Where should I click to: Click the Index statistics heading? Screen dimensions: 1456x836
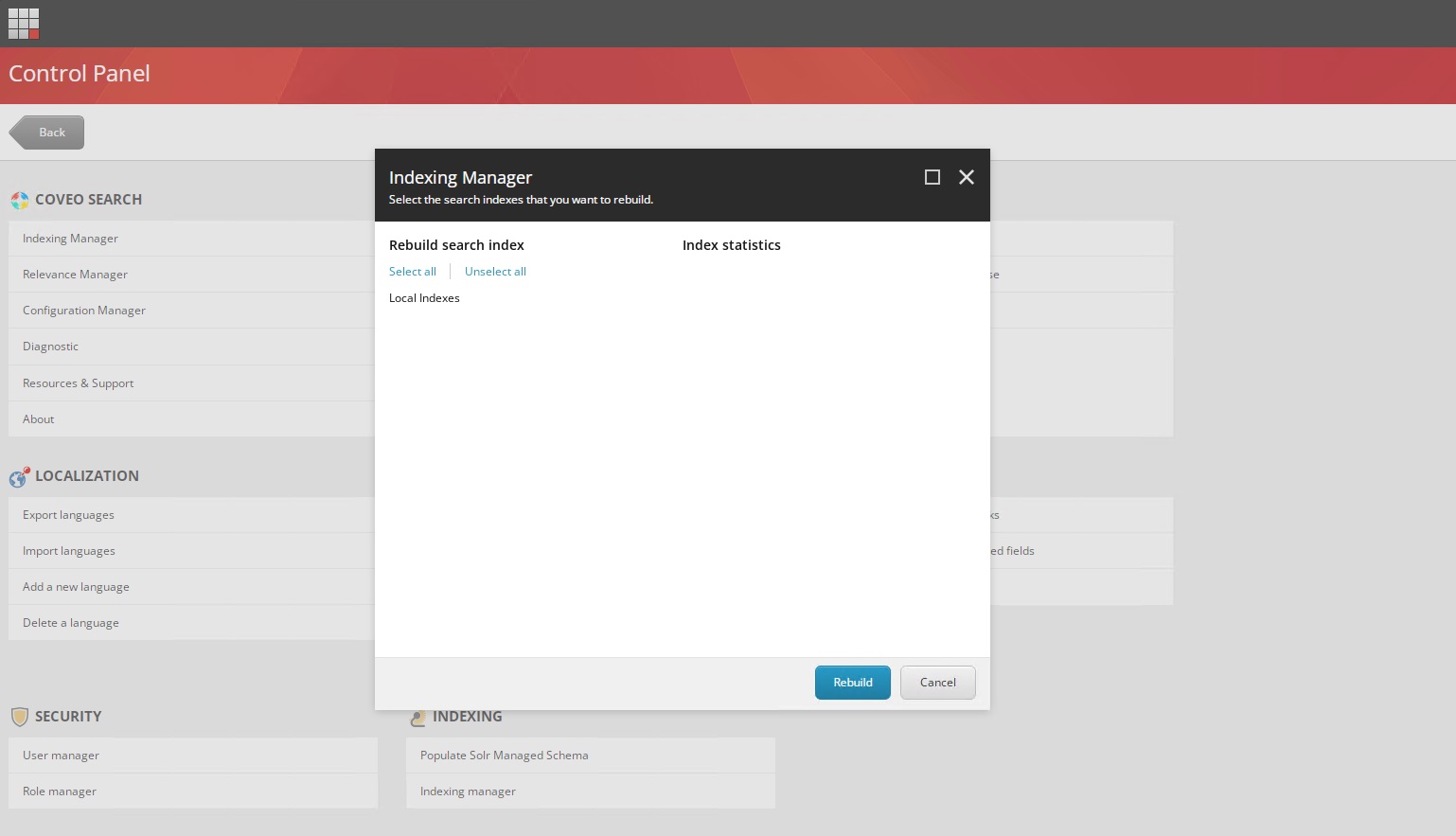(732, 245)
